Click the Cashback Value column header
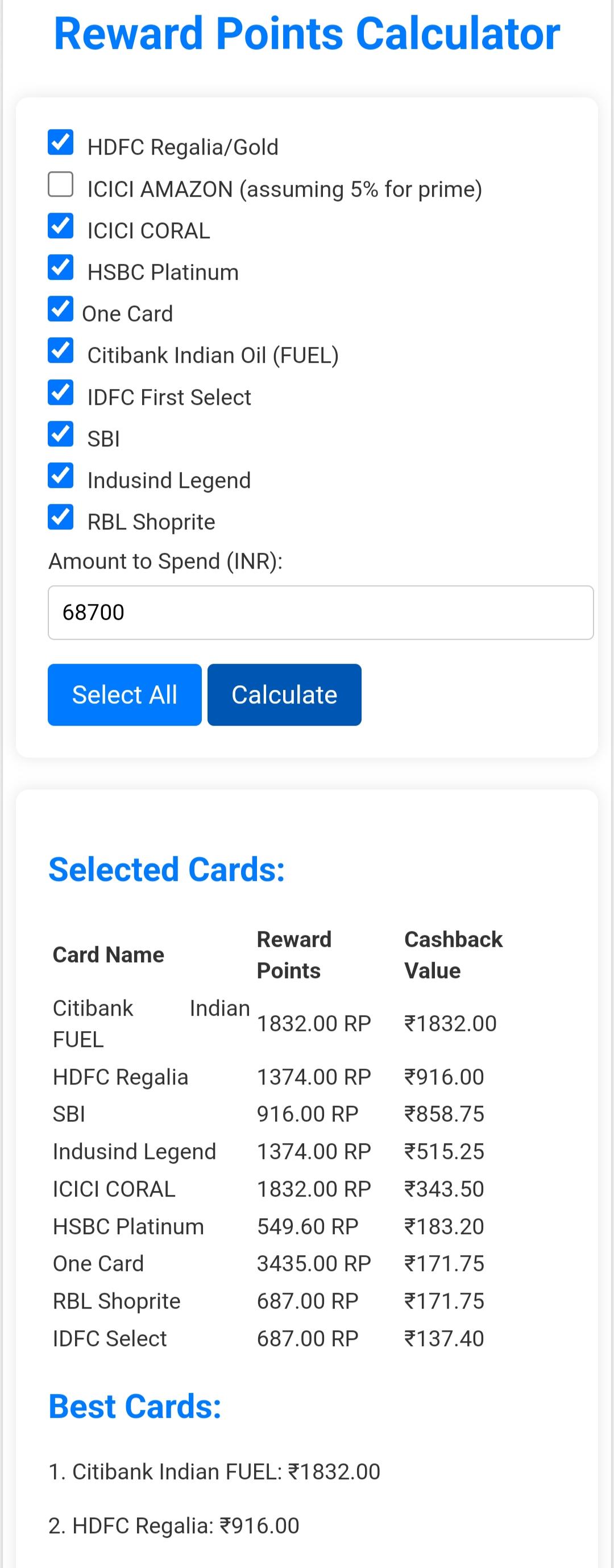614x1568 pixels. pos(453,954)
